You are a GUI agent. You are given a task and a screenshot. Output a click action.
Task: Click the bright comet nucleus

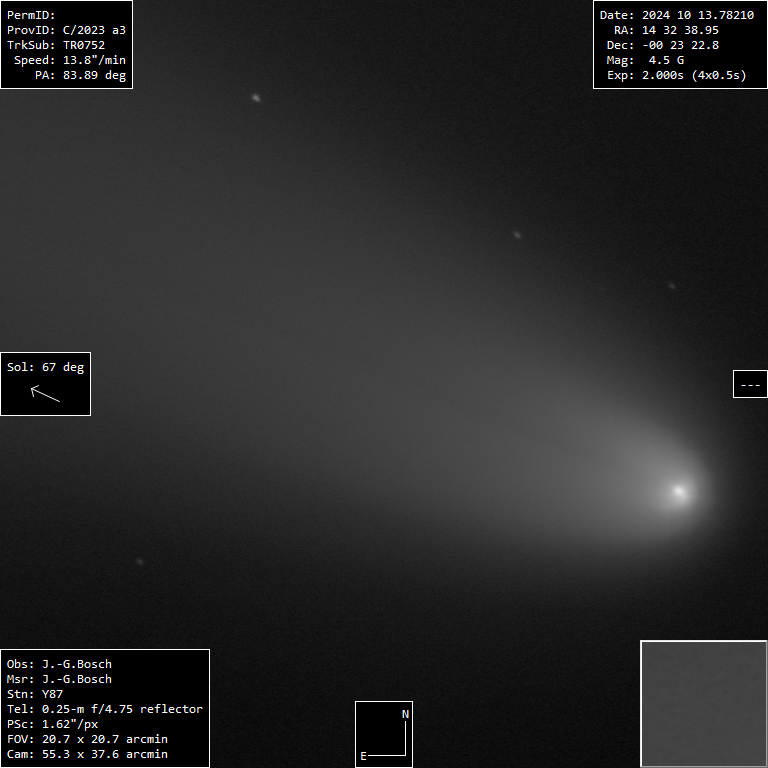pos(679,491)
